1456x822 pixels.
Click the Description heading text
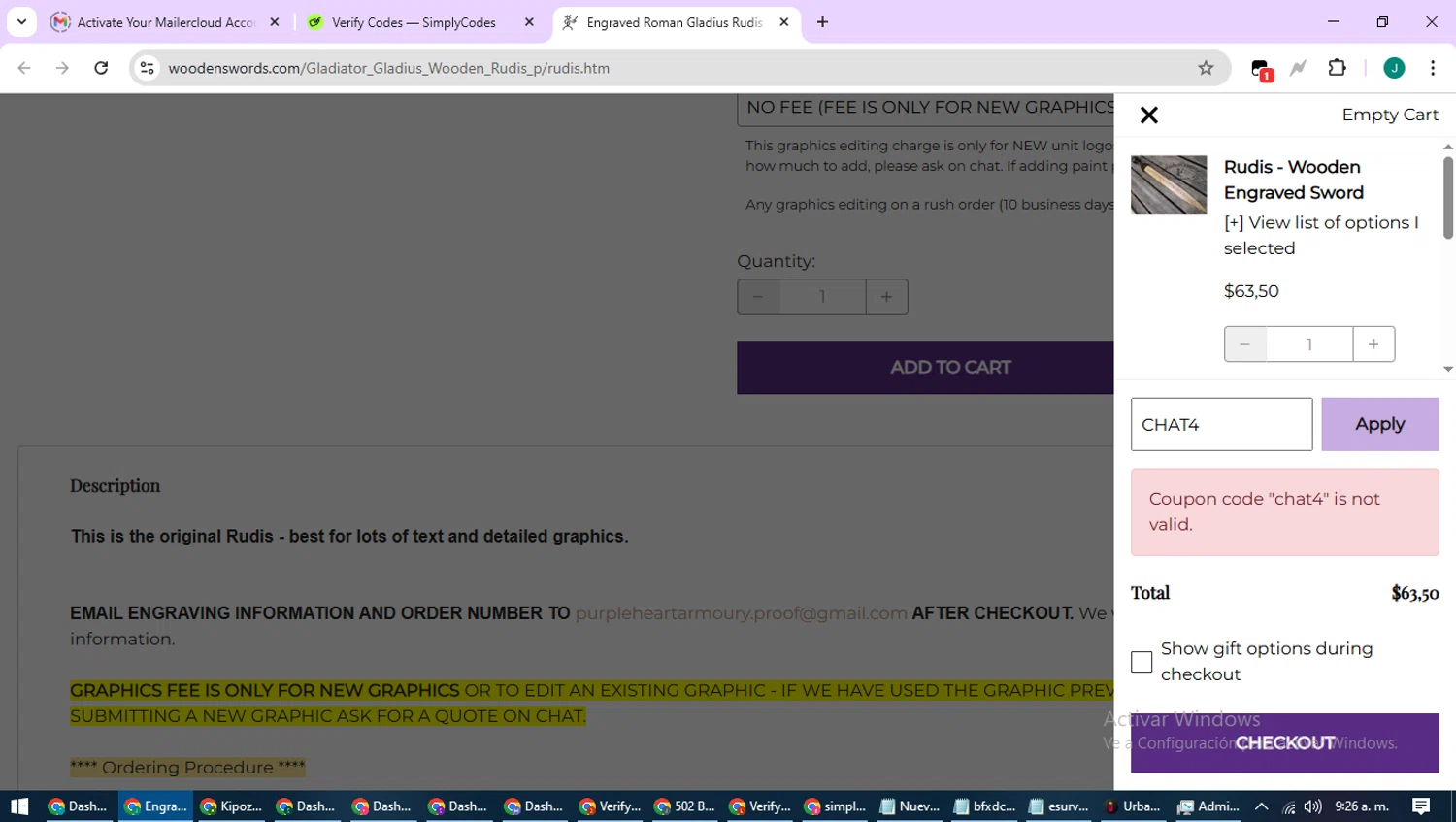115,486
